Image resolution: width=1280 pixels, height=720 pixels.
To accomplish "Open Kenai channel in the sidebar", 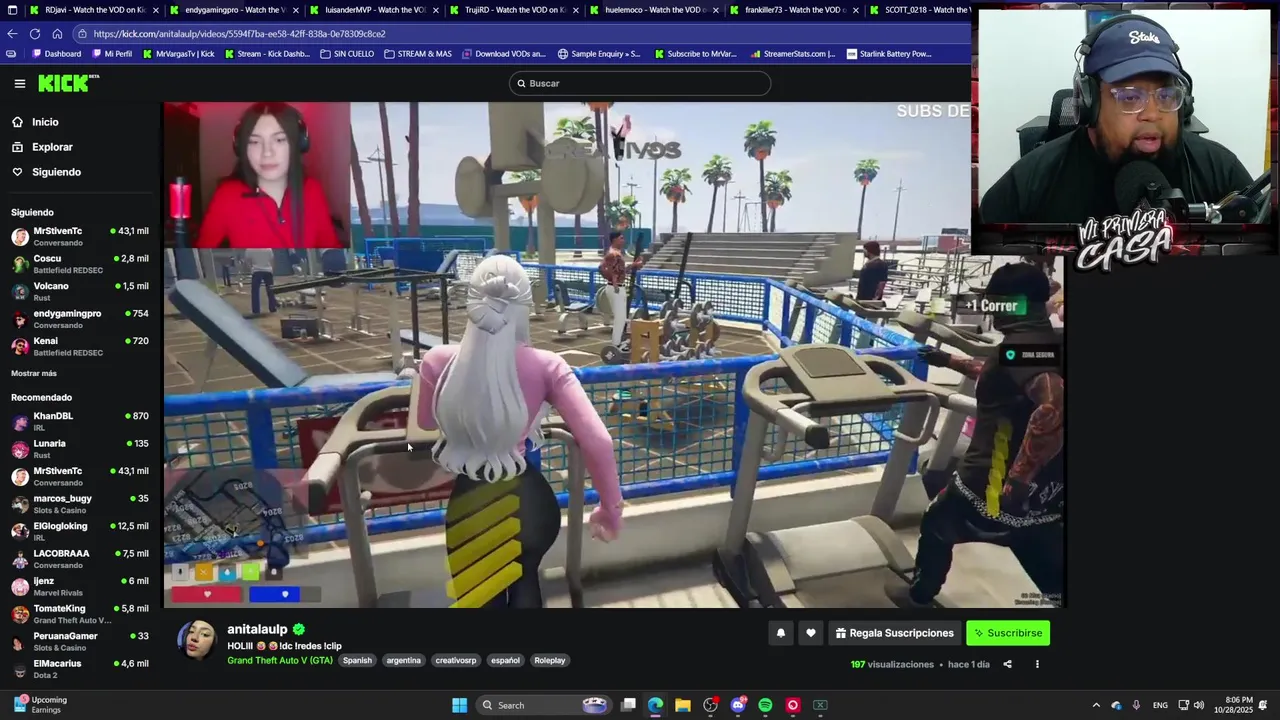I will click(80, 346).
